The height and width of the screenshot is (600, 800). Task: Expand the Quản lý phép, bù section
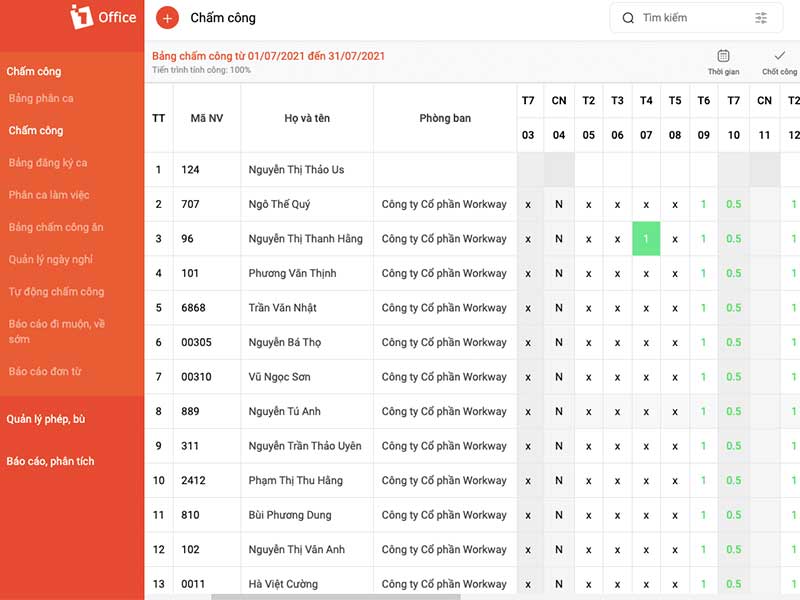pos(46,419)
